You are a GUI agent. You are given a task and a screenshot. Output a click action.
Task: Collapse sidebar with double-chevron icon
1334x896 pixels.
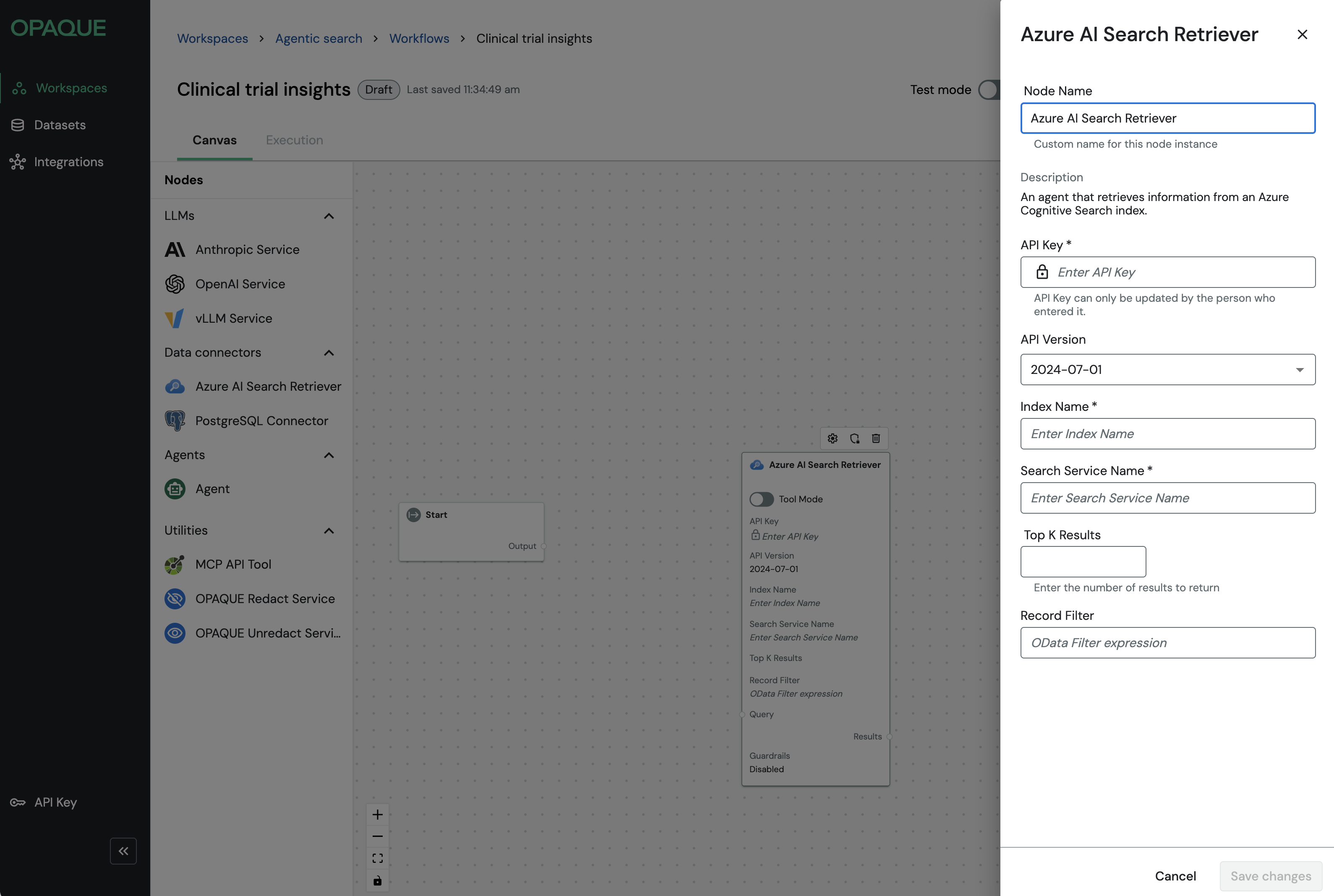coord(123,851)
